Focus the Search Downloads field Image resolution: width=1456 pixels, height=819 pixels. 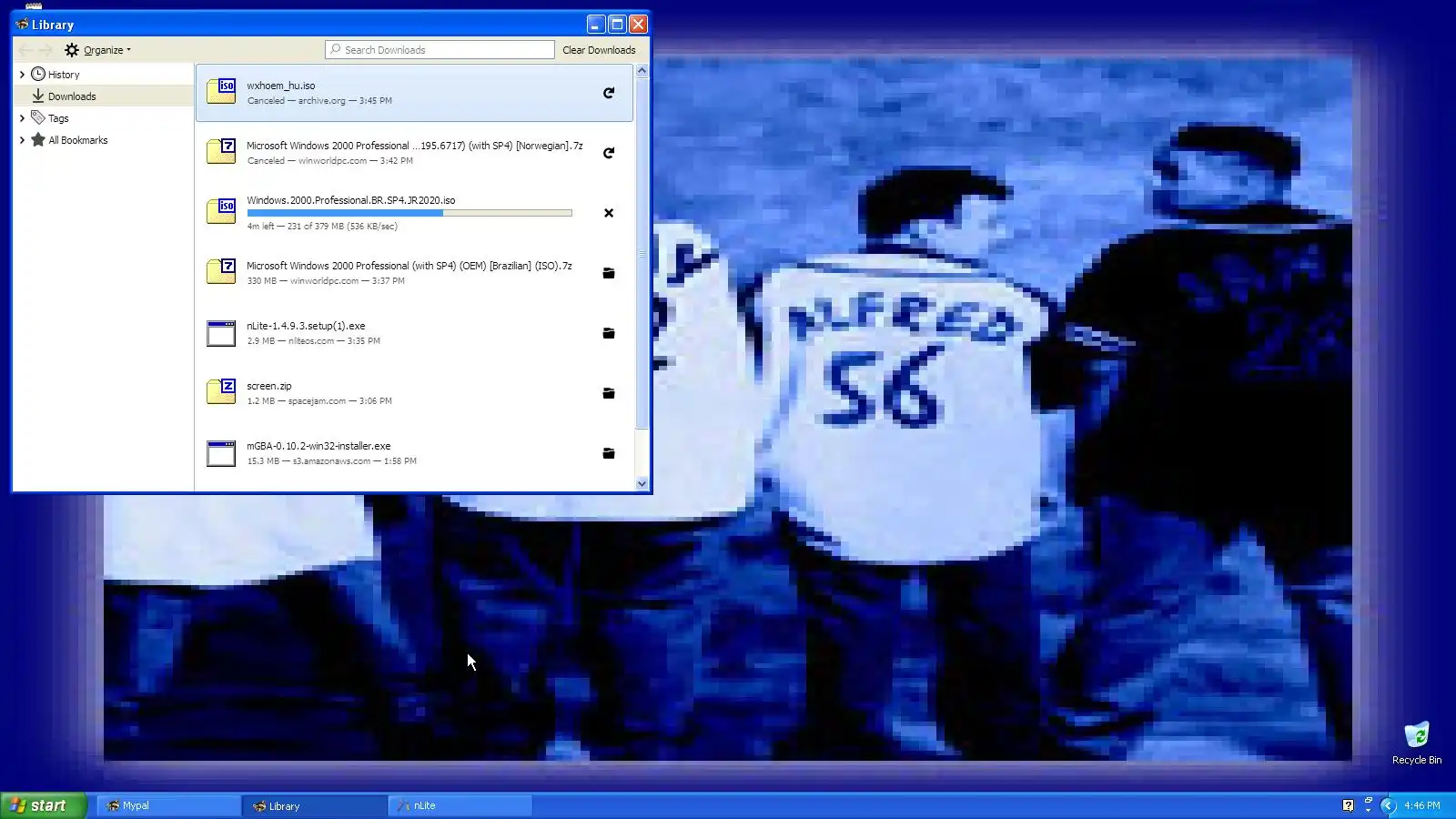click(440, 50)
